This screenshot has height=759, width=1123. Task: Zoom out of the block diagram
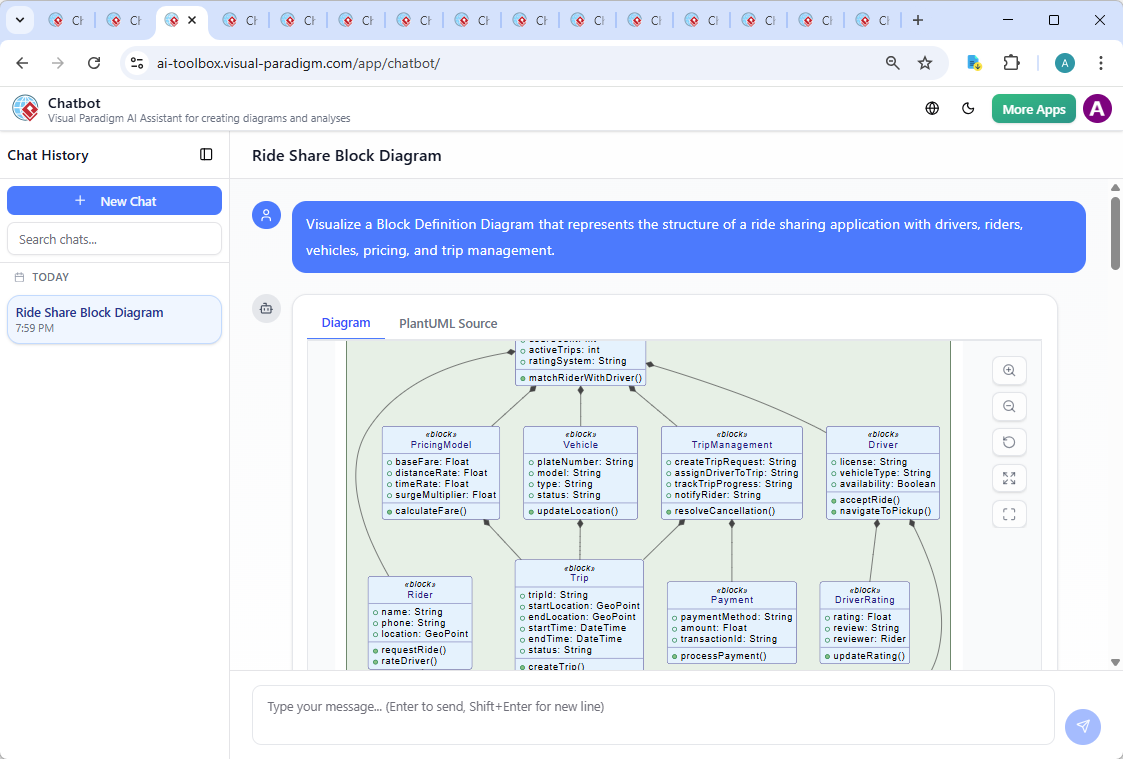[x=1009, y=406]
